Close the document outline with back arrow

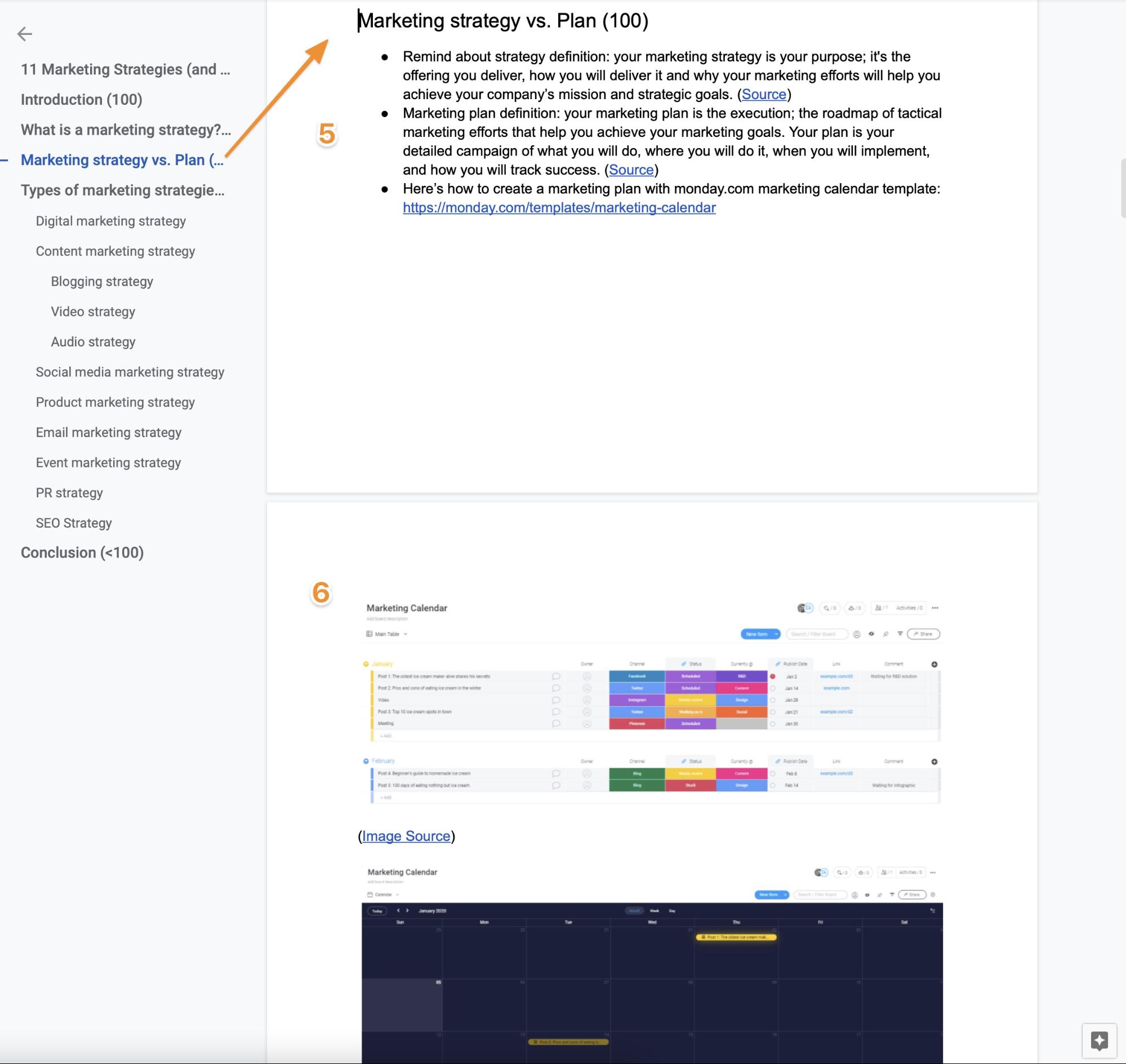tap(24, 34)
